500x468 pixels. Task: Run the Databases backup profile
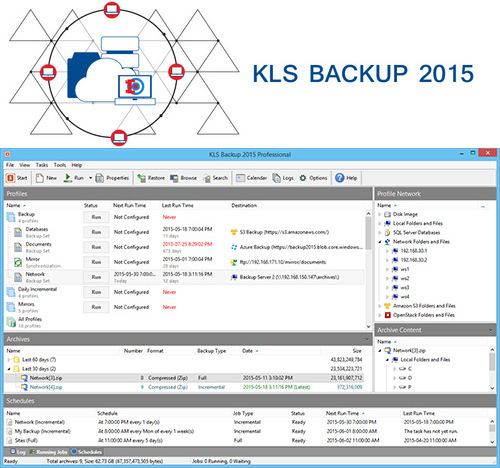coord(96,232)
